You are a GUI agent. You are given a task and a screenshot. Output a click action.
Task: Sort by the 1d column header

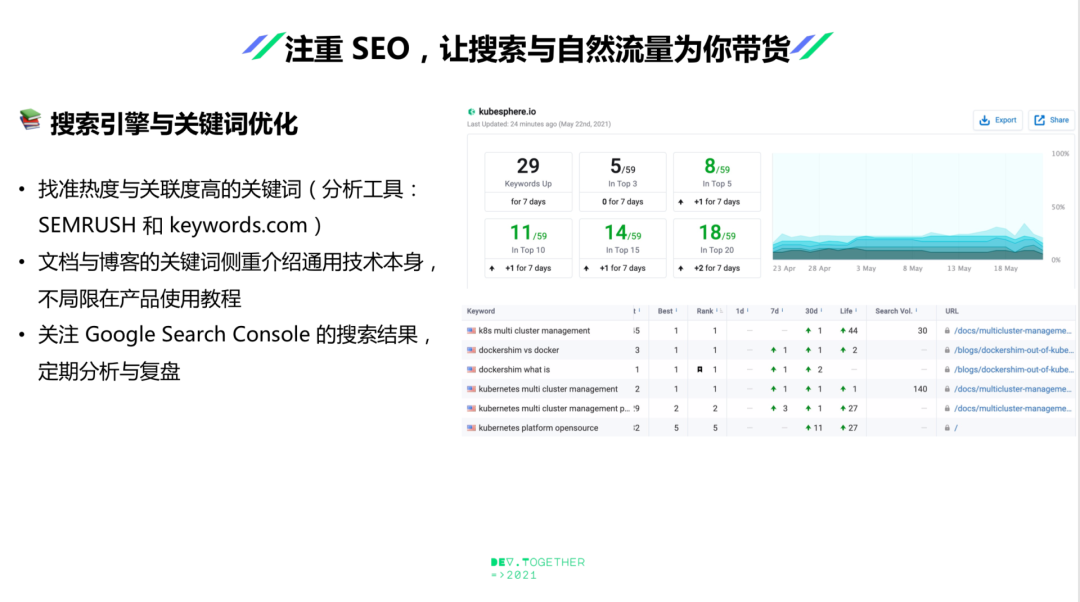point(742,311)
